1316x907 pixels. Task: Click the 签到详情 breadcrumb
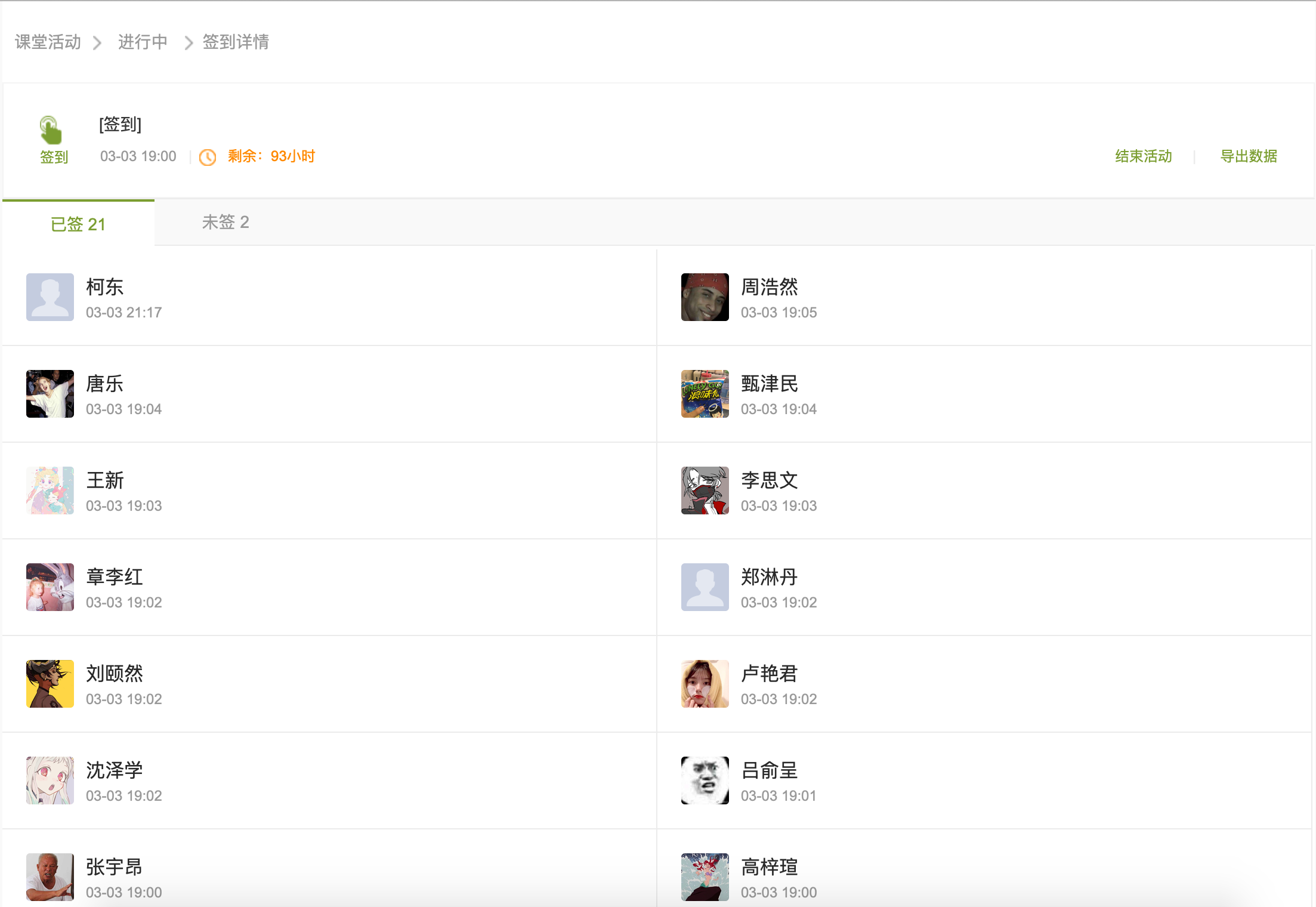[x=236, y=42]
